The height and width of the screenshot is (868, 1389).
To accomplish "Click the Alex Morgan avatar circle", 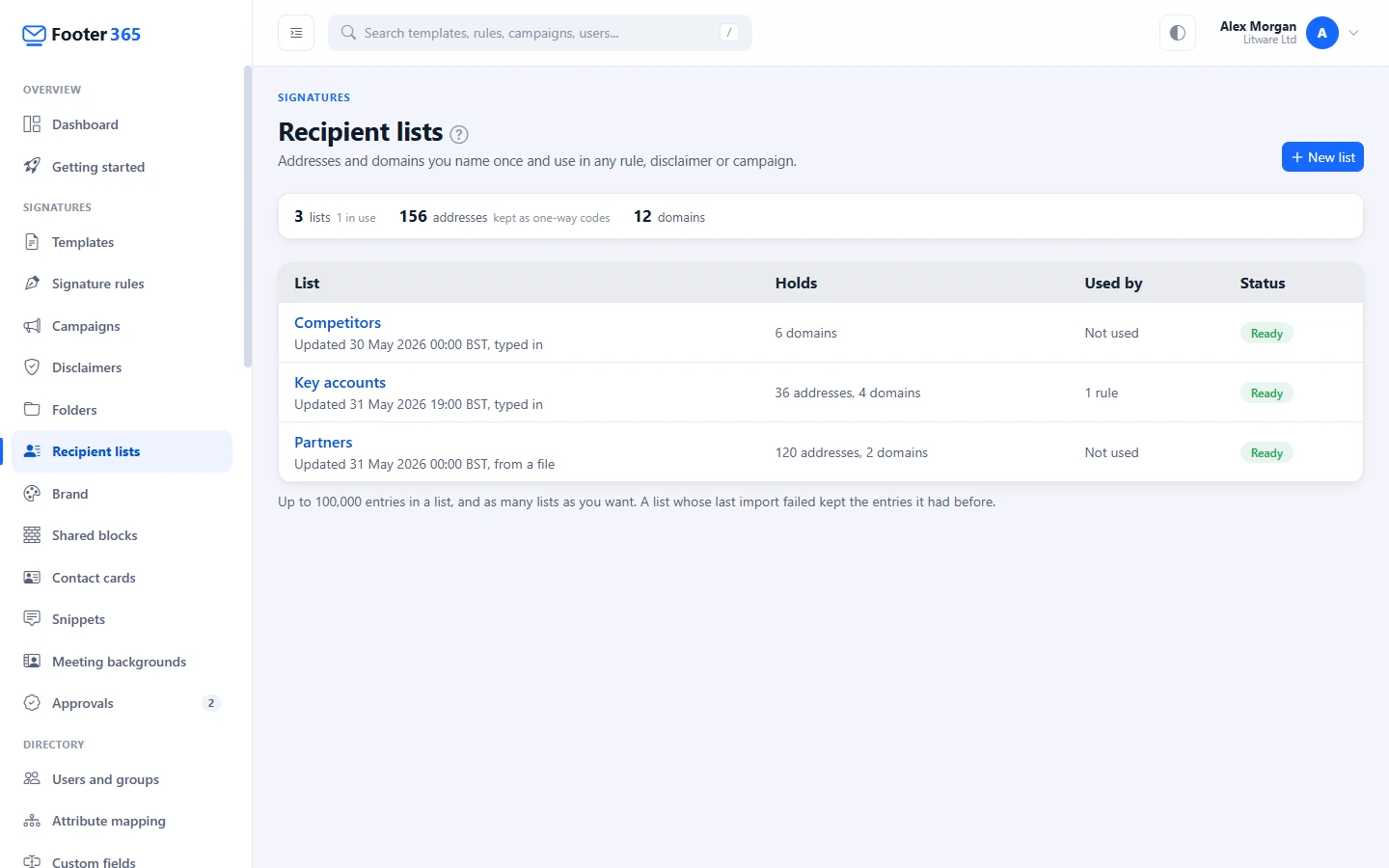I will [1322, 33].
